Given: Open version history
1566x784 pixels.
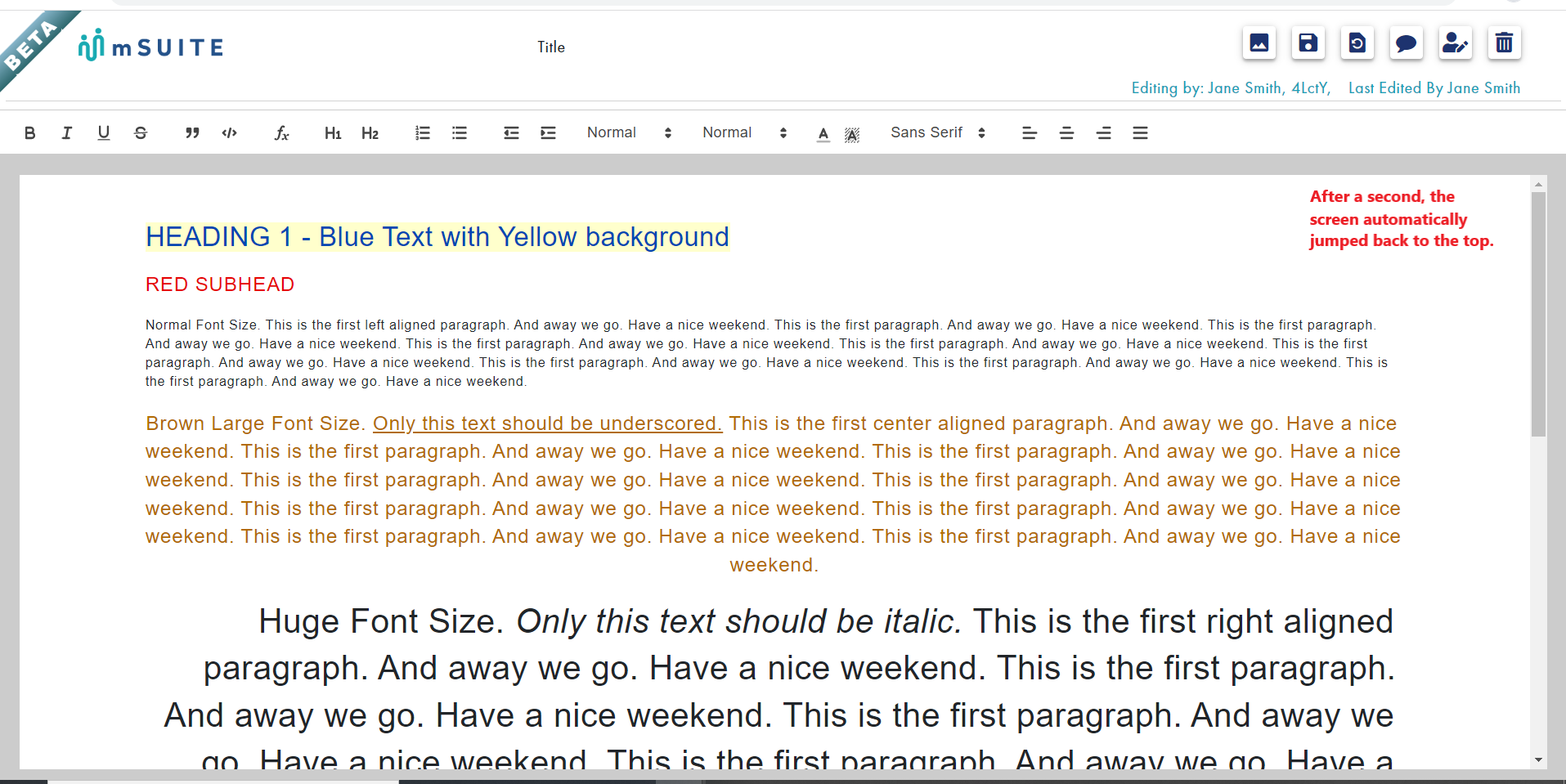Looking at the screenshot, I should [x=1357, y=43].
